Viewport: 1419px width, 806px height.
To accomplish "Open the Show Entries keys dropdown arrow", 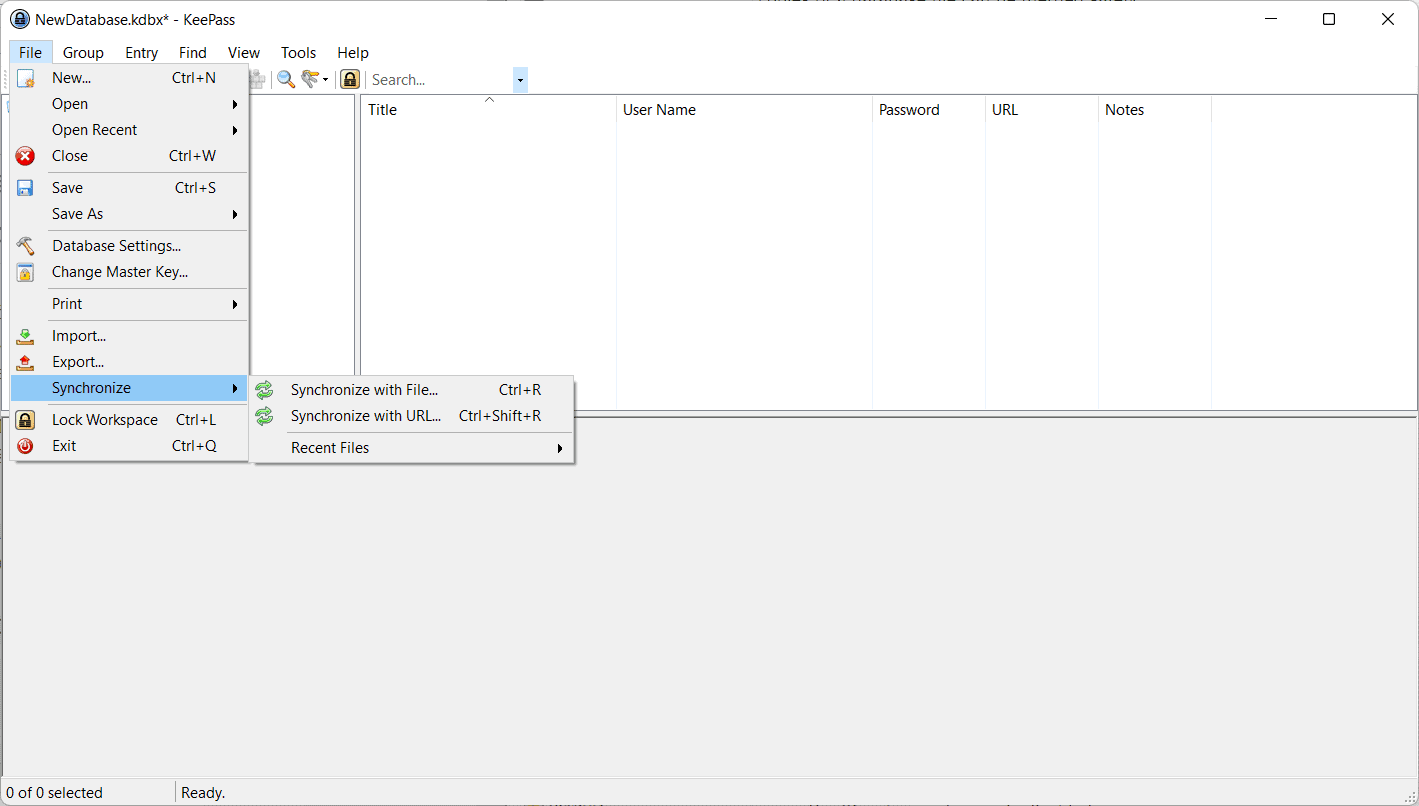I will [326, 80].
